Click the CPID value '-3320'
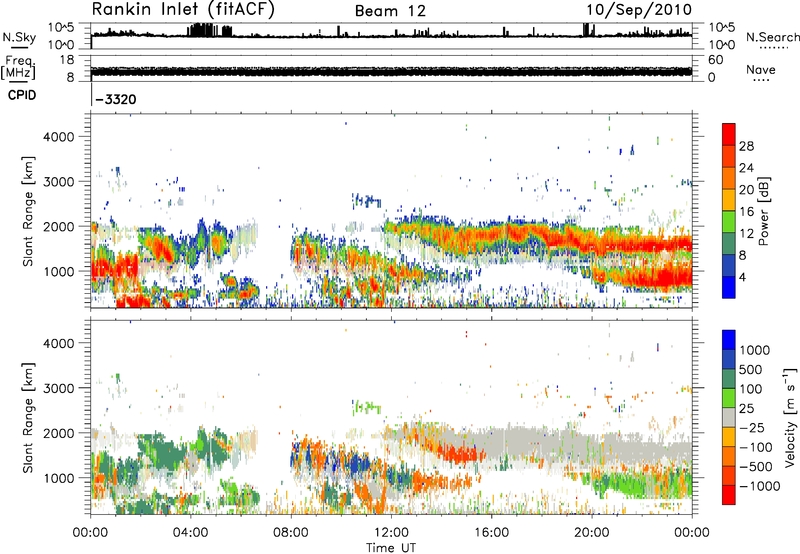 click(116, 99)
